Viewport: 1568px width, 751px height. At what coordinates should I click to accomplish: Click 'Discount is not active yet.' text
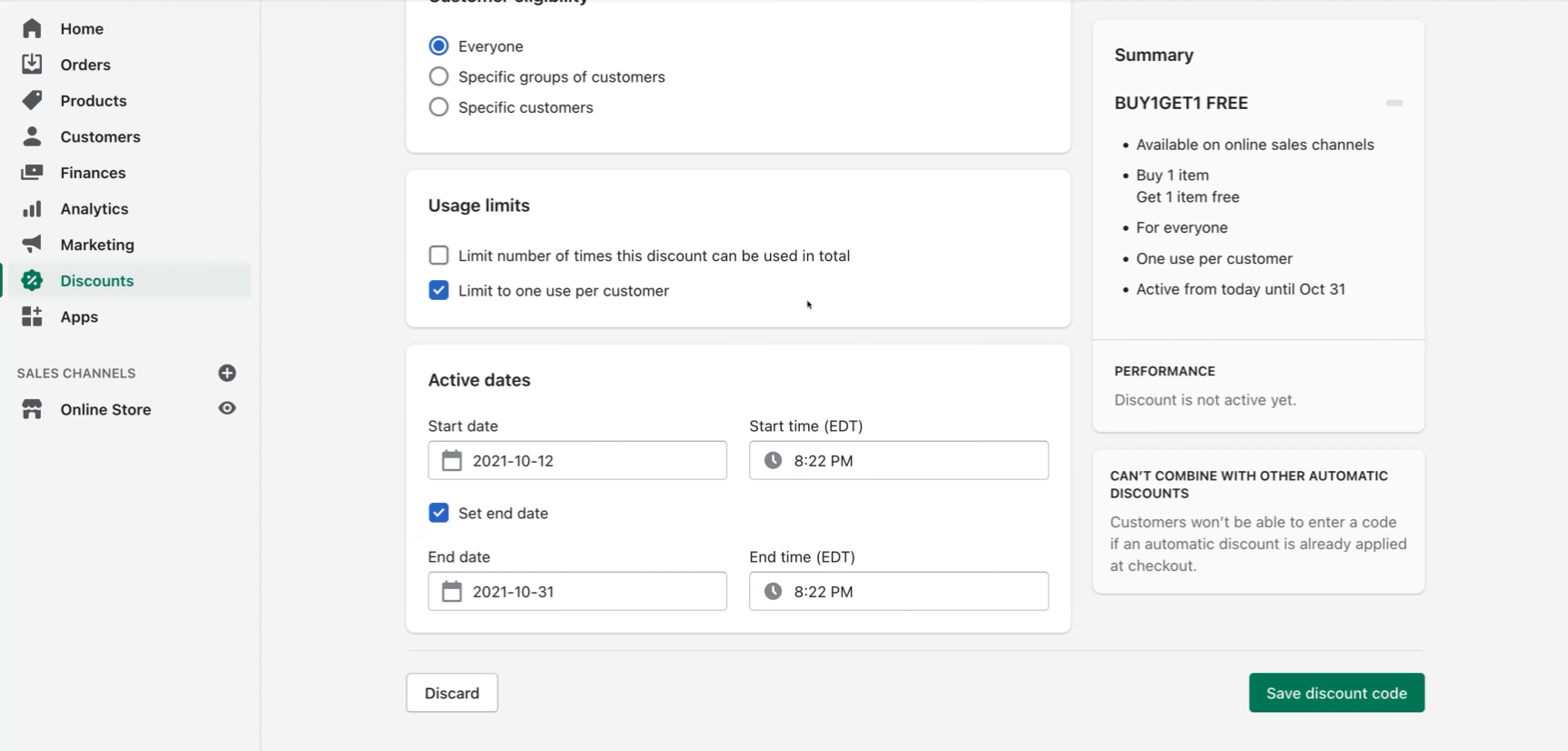(1205, 400)
